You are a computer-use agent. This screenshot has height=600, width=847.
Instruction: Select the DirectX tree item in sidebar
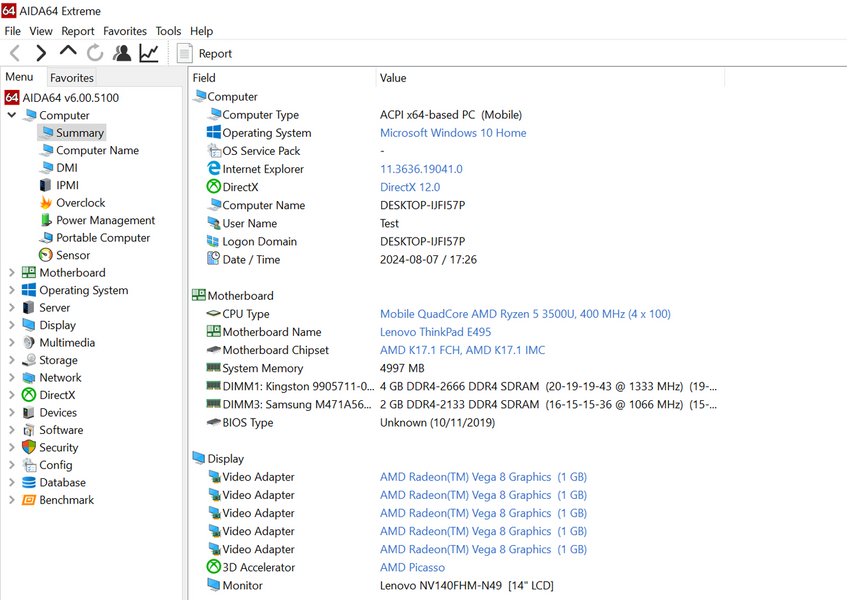[49, 395]
